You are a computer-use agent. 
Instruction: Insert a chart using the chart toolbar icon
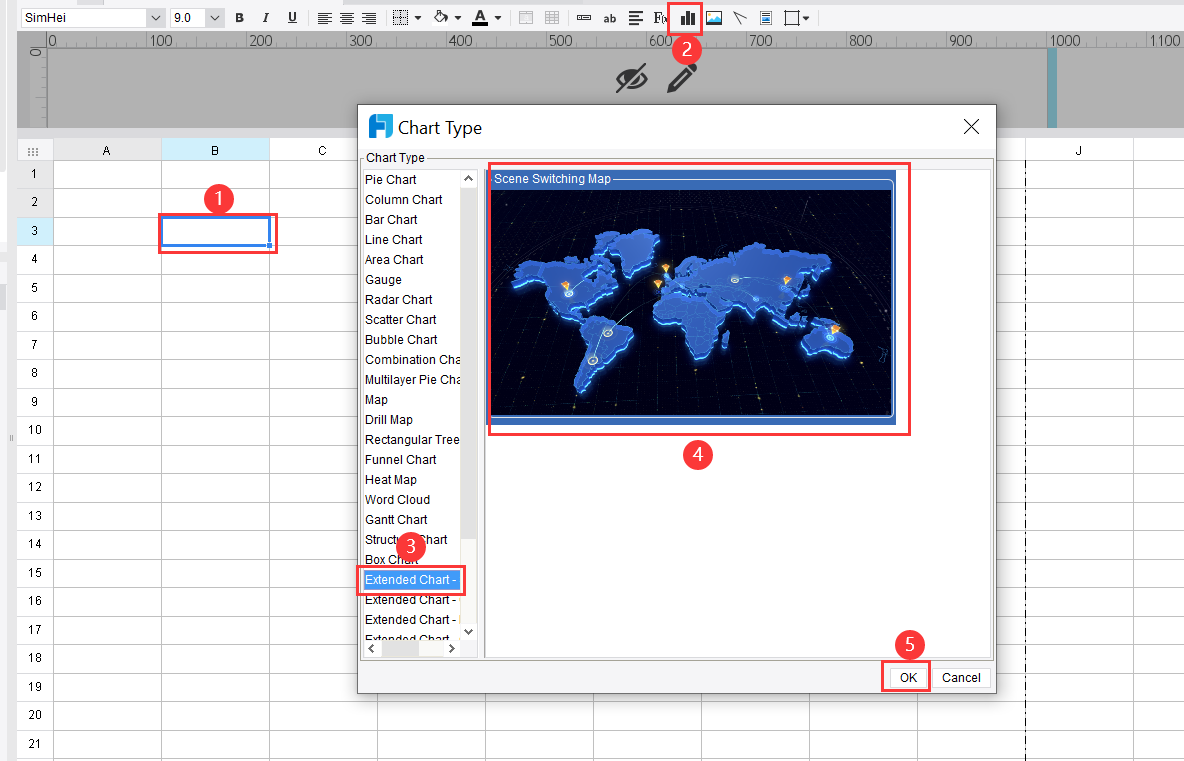(x=686, y=17)
